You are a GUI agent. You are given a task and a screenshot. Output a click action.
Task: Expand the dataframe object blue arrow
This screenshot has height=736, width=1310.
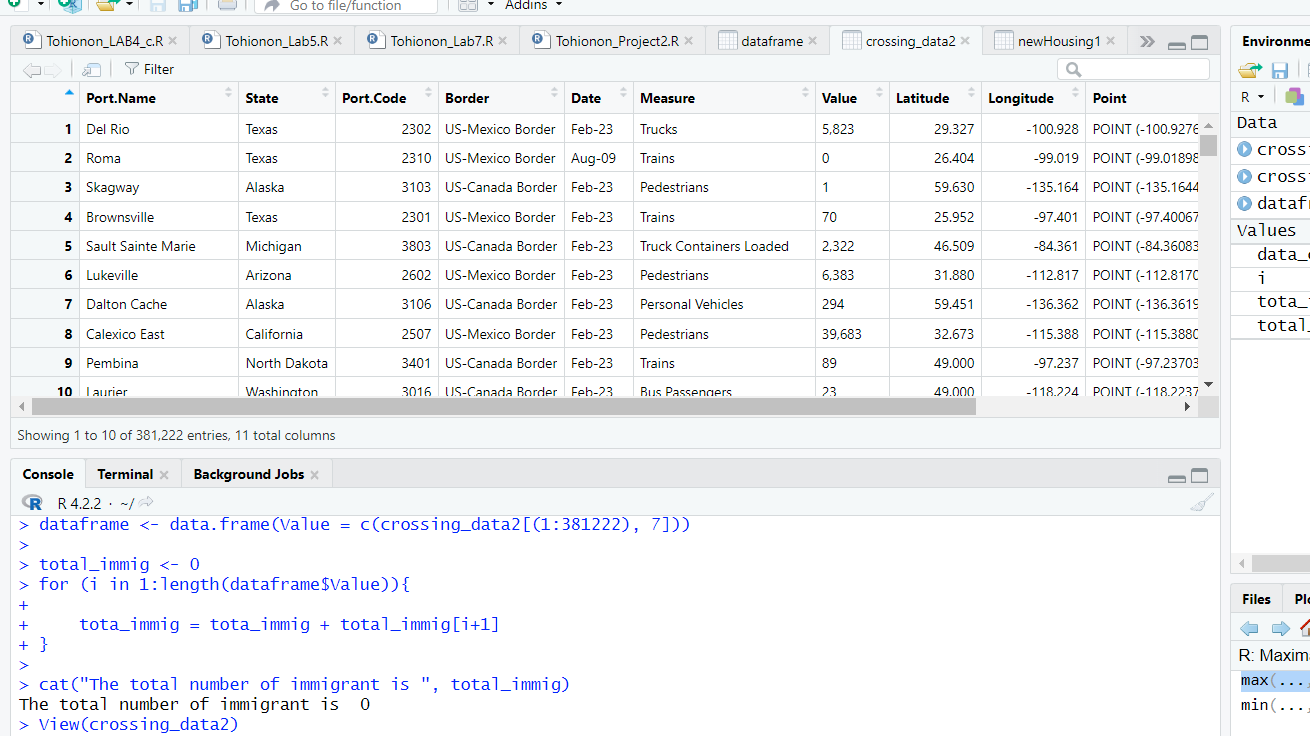[x=1244, y=203]
